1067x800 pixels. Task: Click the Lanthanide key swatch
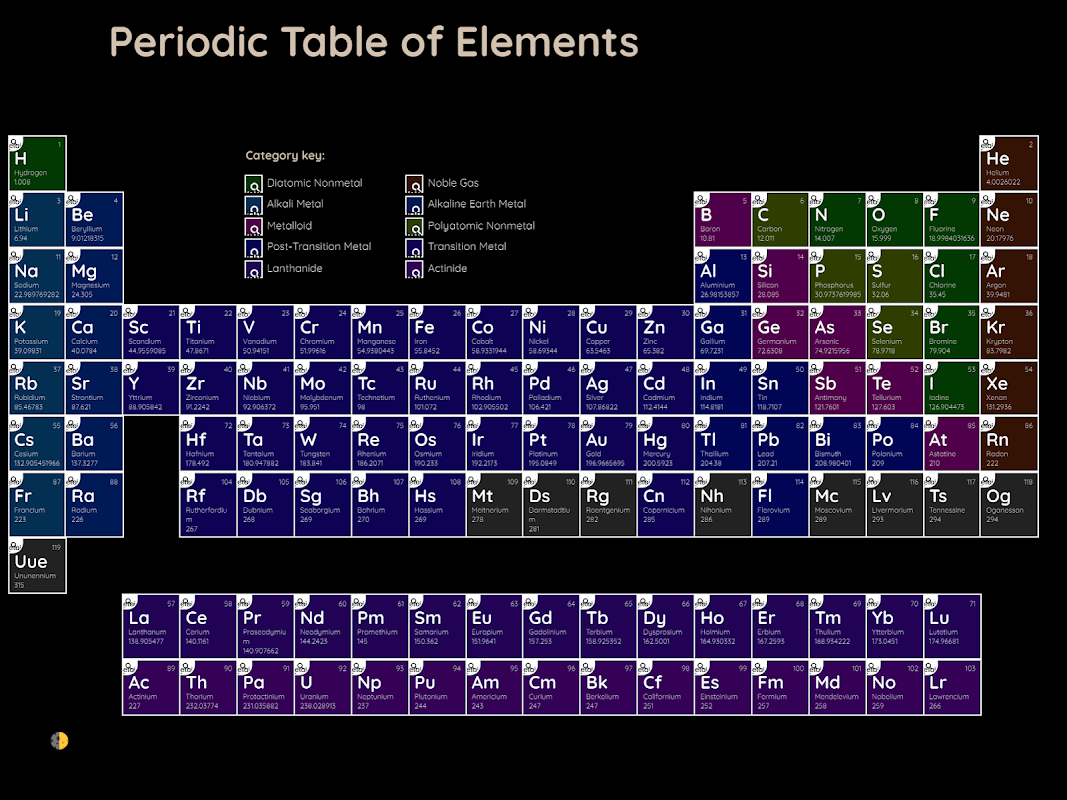[253, 269]
